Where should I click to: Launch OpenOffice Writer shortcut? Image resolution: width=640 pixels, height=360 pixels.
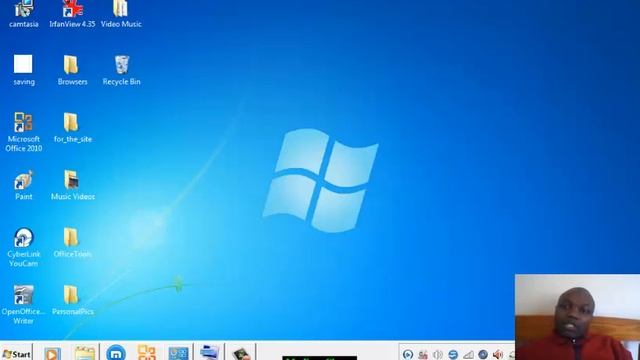[x=23, y=304]
